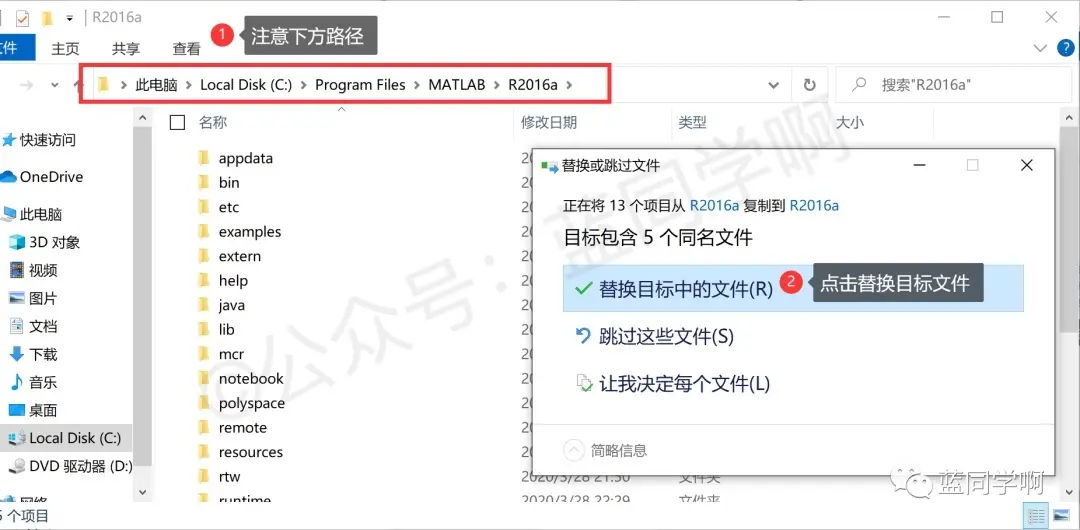Select the resources folder name
The height and width of the screenshot is (530, 1080).
coord(251,452)
